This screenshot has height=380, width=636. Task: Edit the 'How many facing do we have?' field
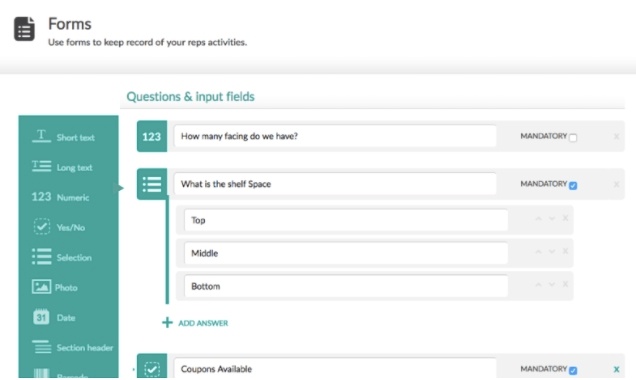click(335, 136)
